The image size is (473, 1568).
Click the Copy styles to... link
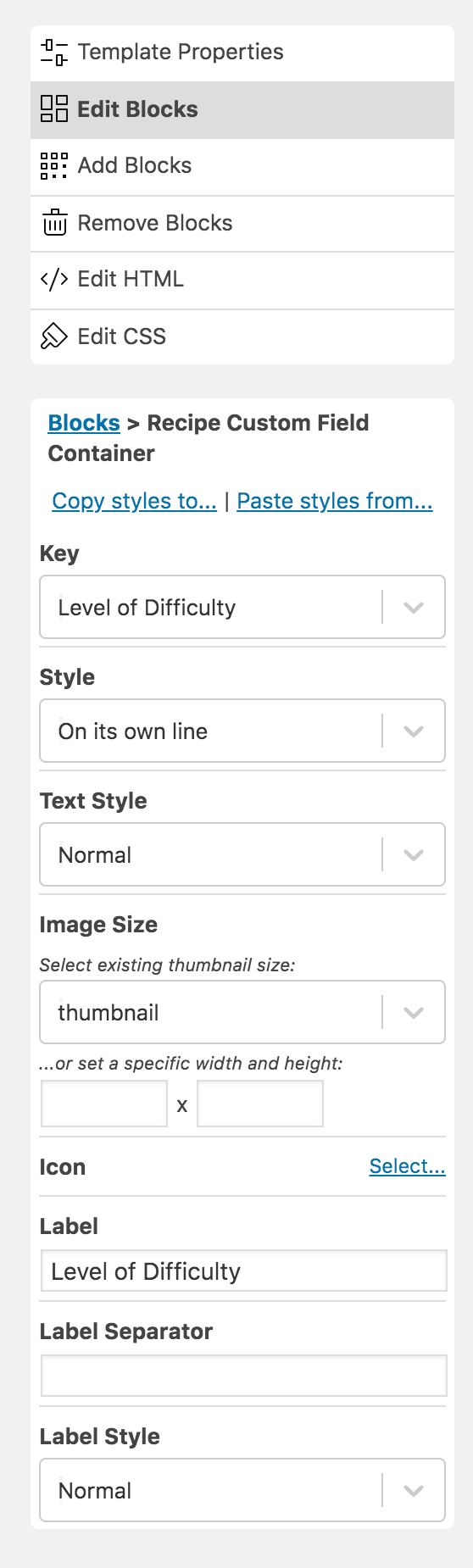point(135,501)
